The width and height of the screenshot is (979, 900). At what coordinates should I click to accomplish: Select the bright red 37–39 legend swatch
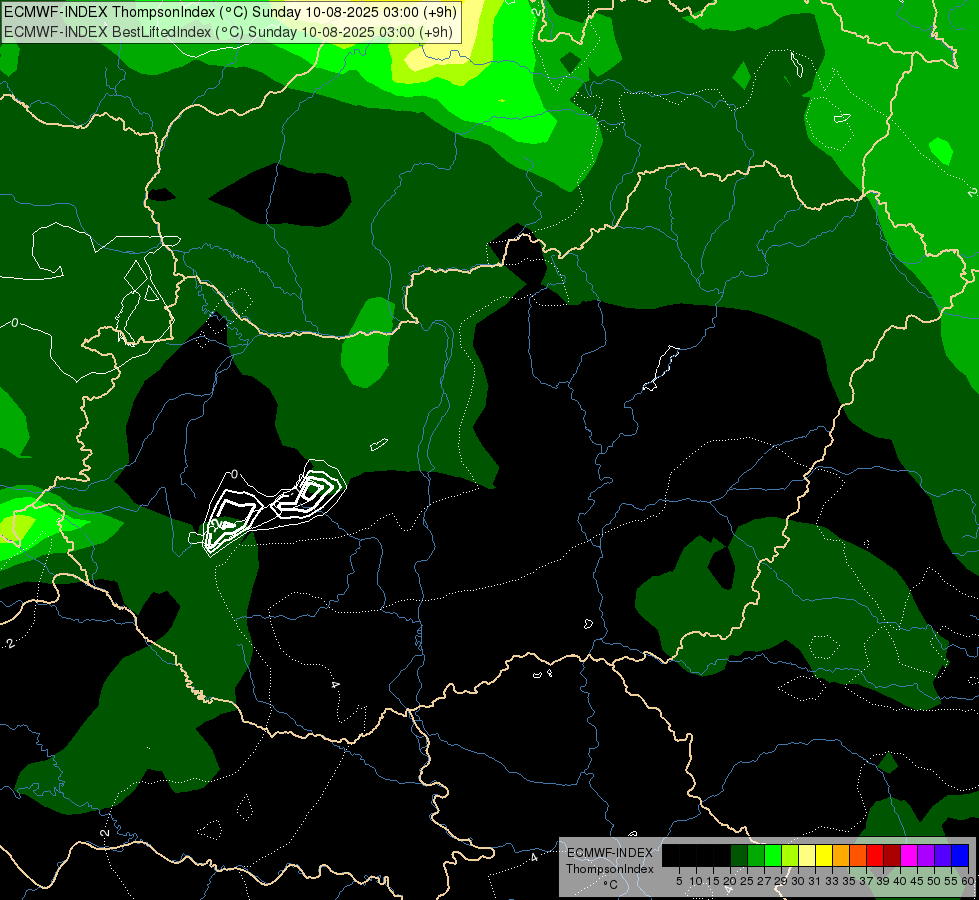875,855
